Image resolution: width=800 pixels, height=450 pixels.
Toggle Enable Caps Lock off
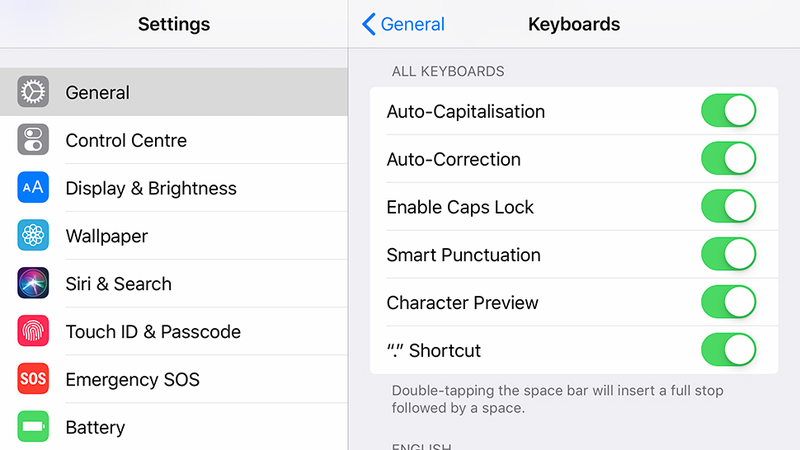tap(729, 207)
